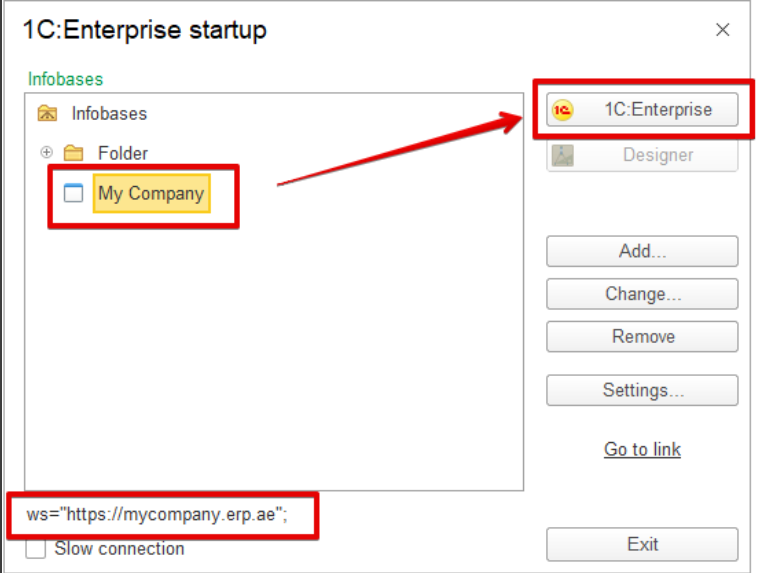Viewport: 759px width, 573px height.
Task: Launch 1C:Enterprise mode
Action: click(642, 110)
